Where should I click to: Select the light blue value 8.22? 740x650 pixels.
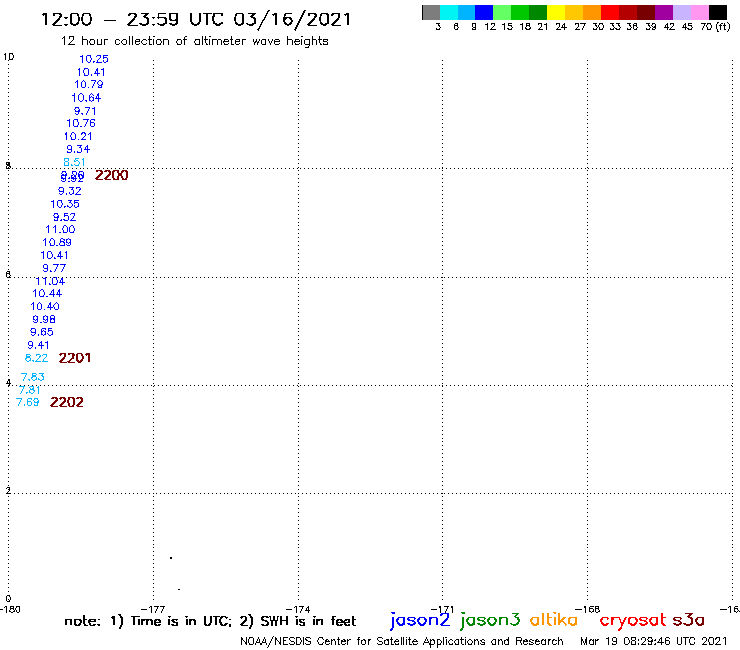pos(36,358)
